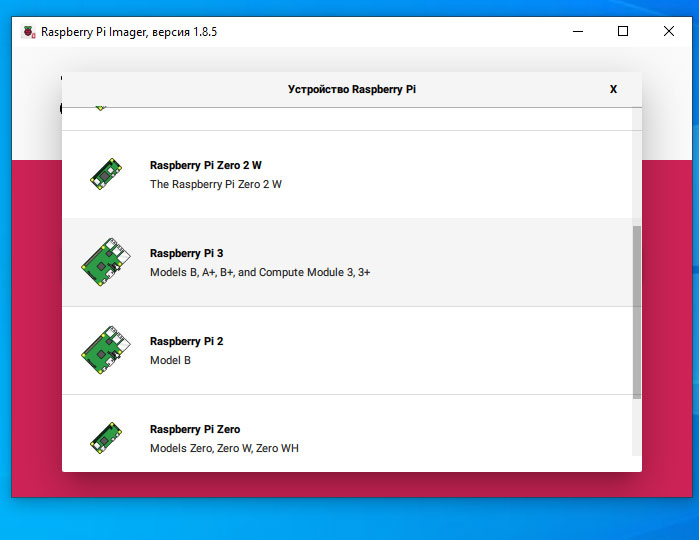Click the Raspberry Pi Imager title bar logo
Viewport: 699px width, 540px height.
pyautogui.click(x=29, y=32)
